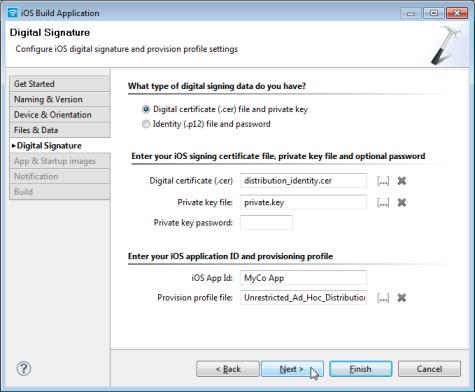Cancel the iOS build wizard
Image resolution: width=475 pixels, height=392 pixels.
tap(429, 369)
